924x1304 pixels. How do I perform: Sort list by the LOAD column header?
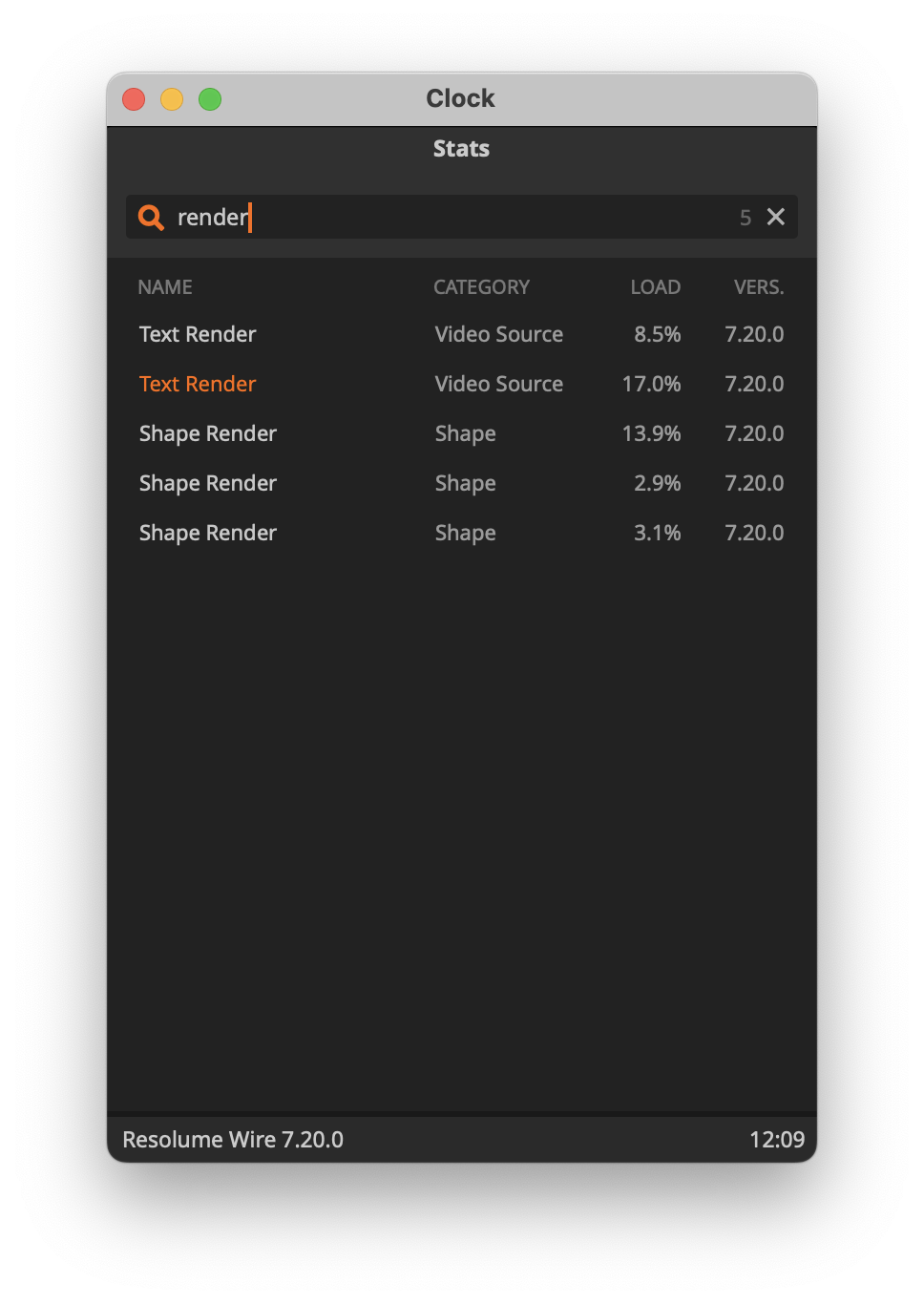point(655,287)
